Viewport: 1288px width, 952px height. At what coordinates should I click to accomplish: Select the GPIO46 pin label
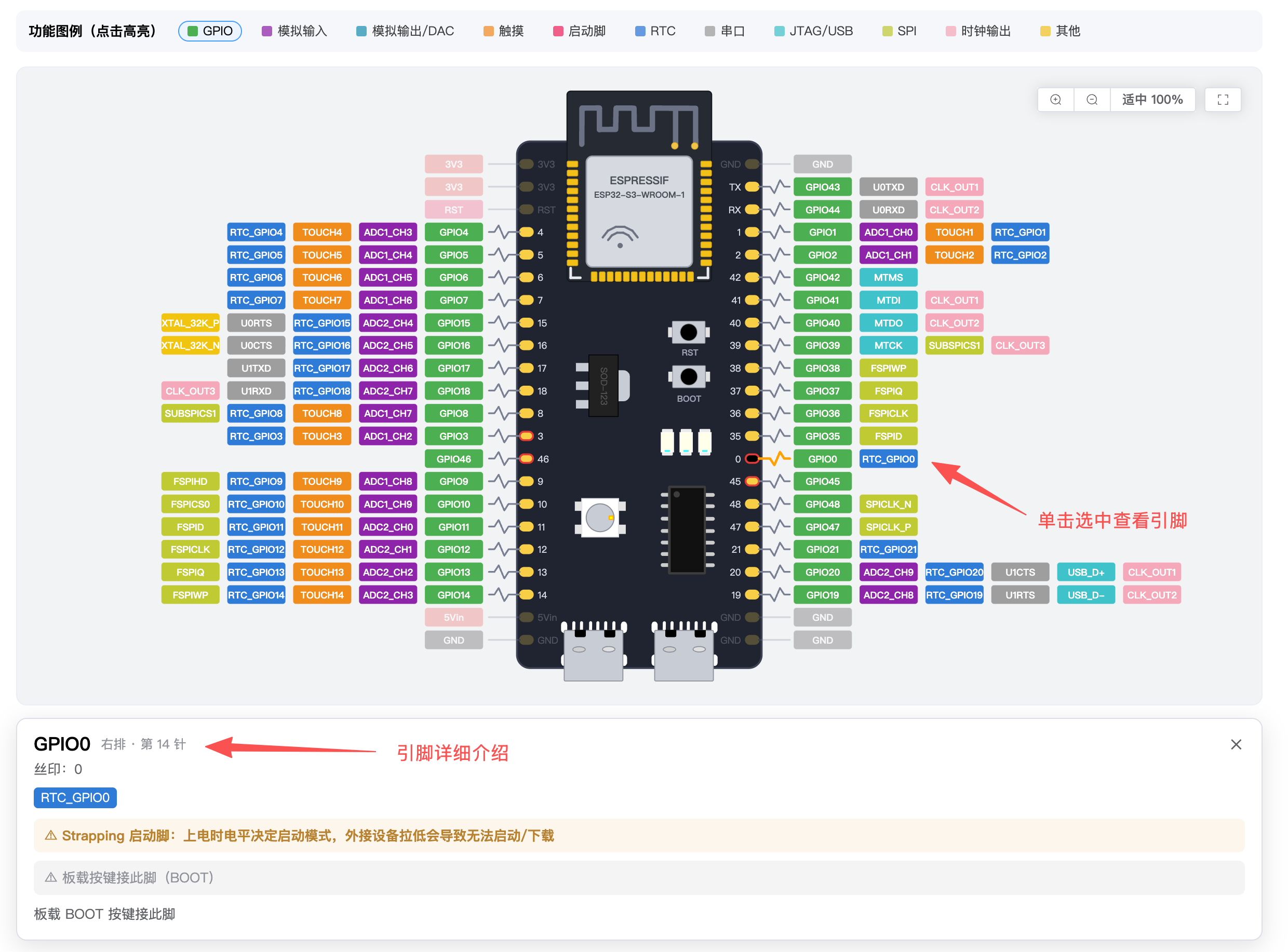click(454, 459)
